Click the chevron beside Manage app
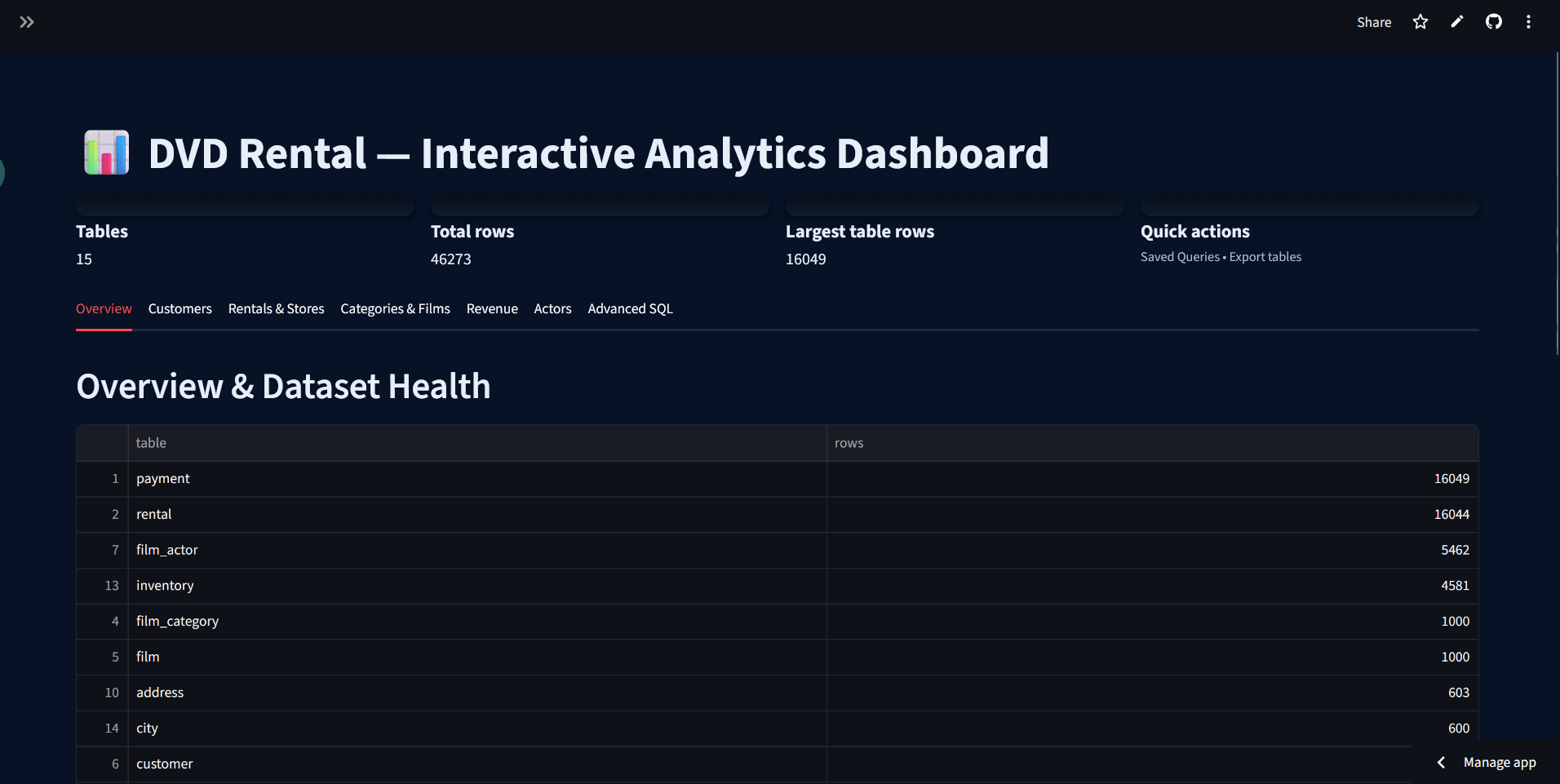 [x=1441, y=762]
